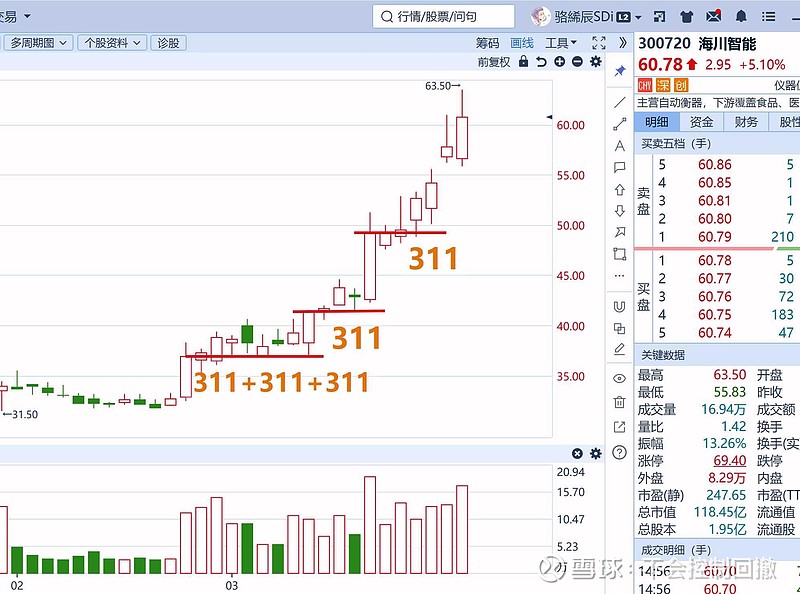Click the undo arrow on chart toolbar
The width and height of the screenshot is (800, 594).
click(x=541, y=62)
